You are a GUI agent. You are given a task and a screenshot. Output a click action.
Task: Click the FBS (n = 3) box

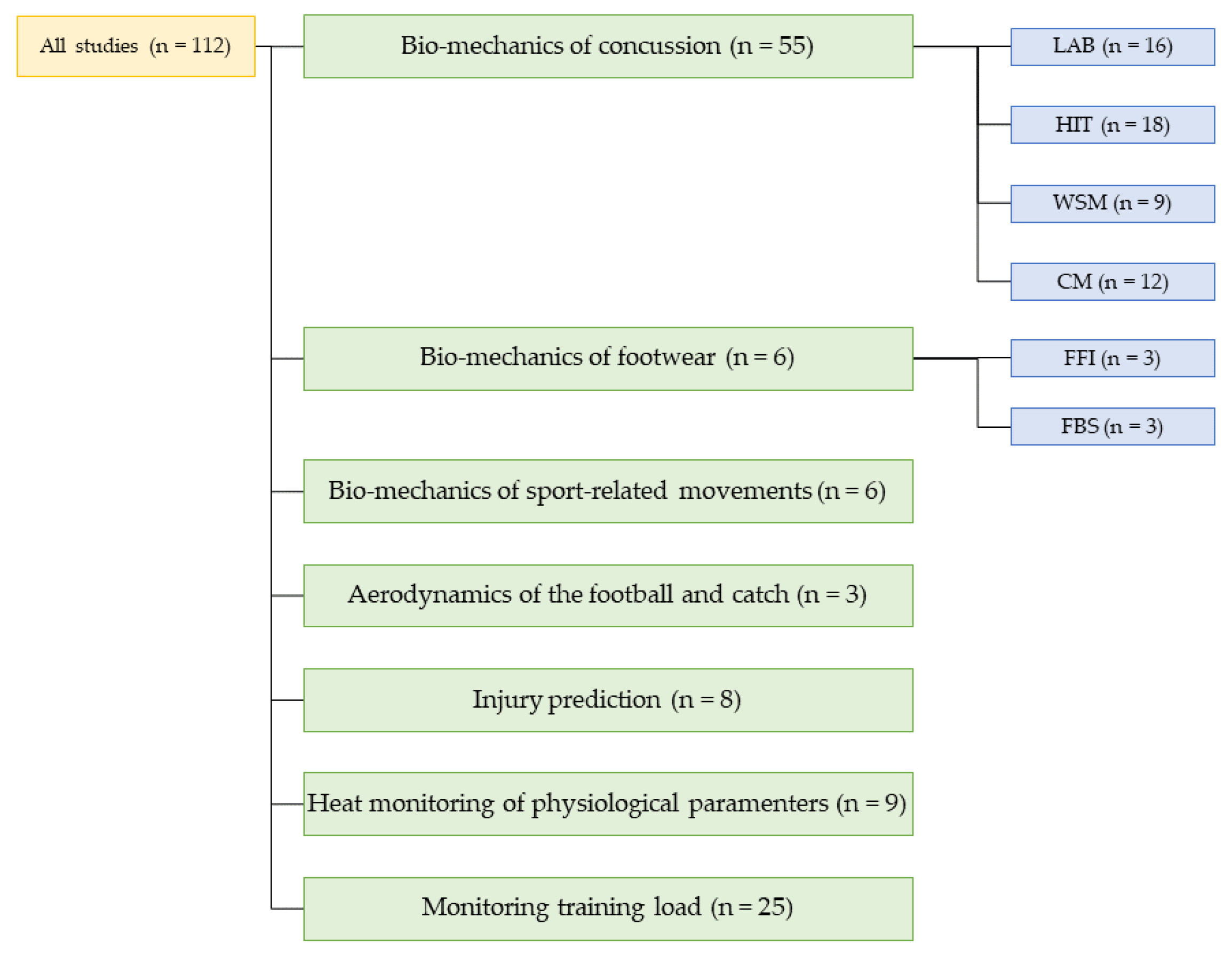point(1112,426)
